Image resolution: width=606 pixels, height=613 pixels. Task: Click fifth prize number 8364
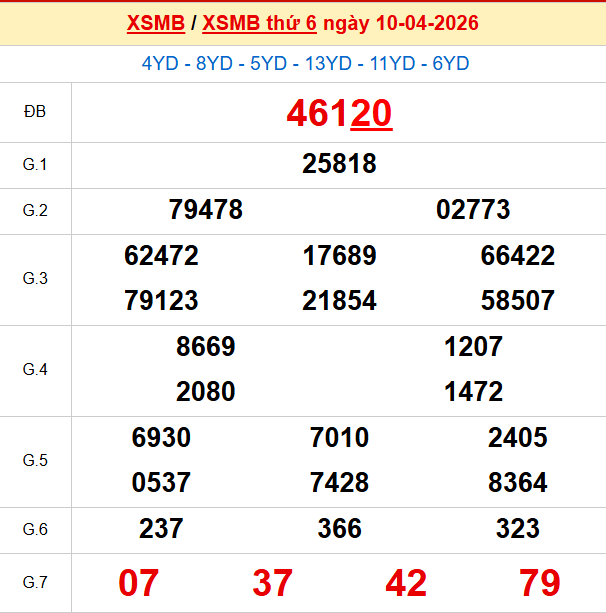click(x=517, y=482)
